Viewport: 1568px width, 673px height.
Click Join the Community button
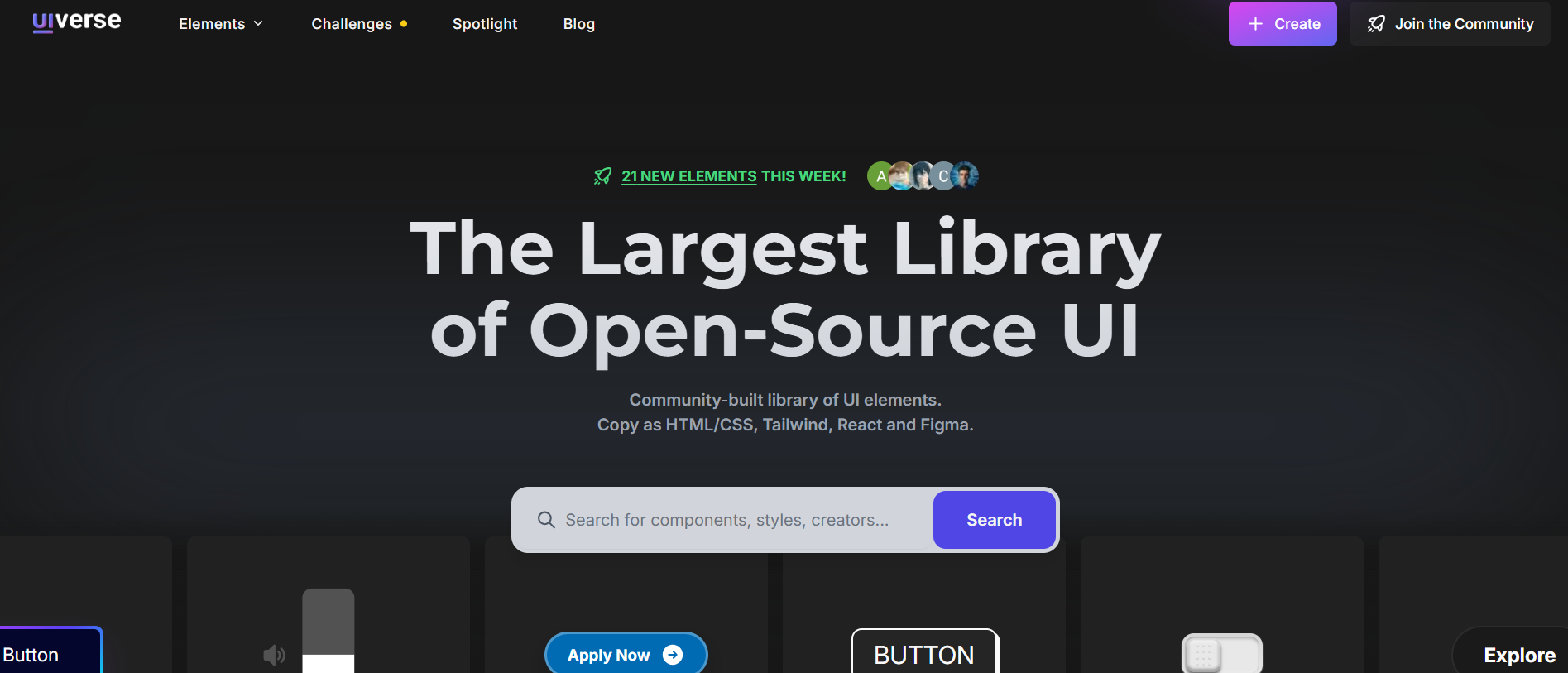tap(1450, 23)
